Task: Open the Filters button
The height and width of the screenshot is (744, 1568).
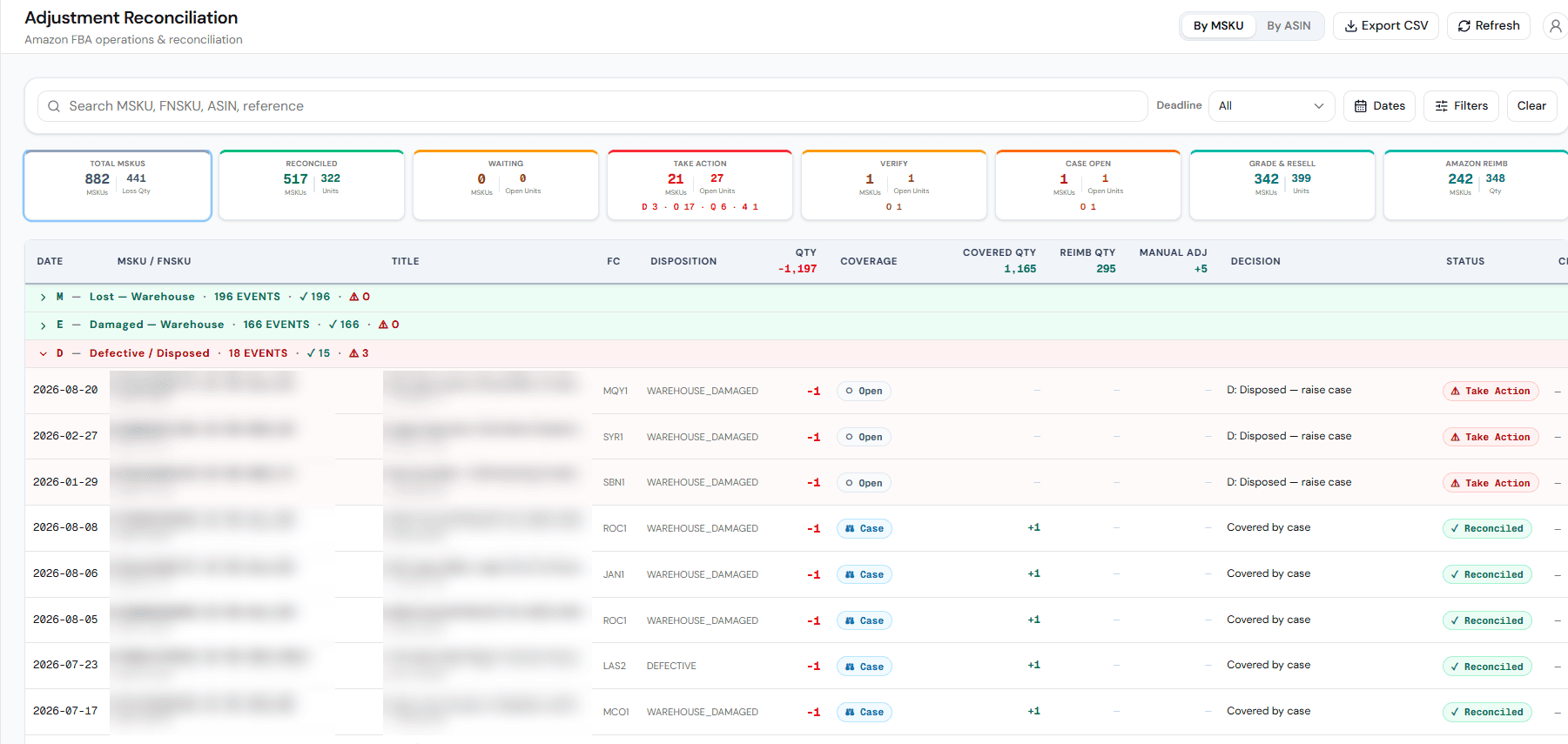Action: [x=1462, y=106]
